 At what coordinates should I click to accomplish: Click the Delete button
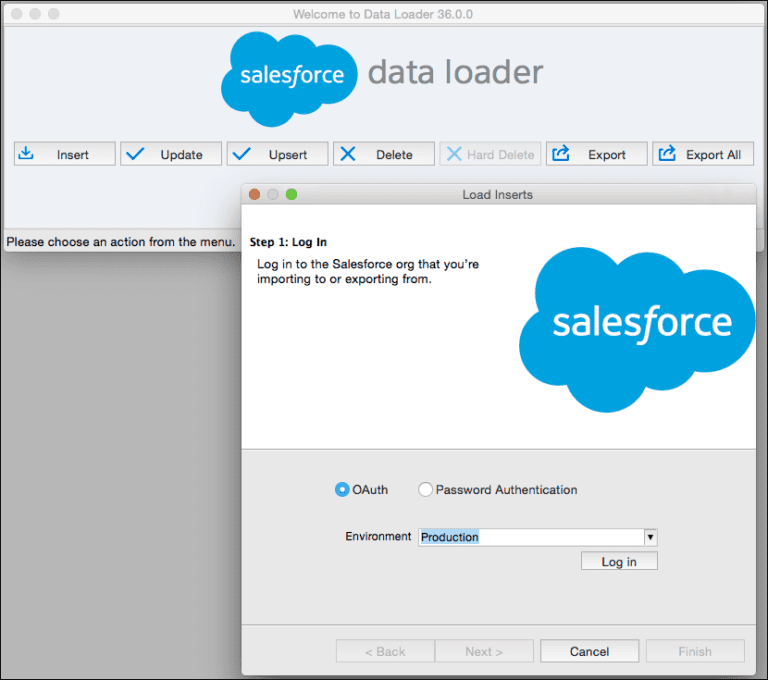pyautogui.click(x=384, y=154)
